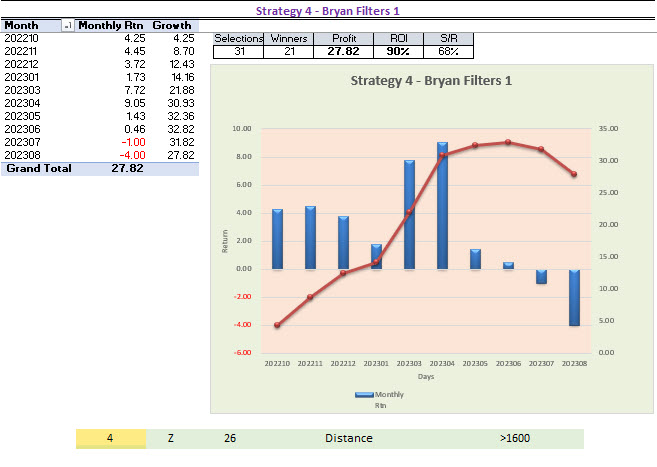This screenshot has width=657, height=467.
Task: Click the S/R value 68% cell
Action: point(448,51)
